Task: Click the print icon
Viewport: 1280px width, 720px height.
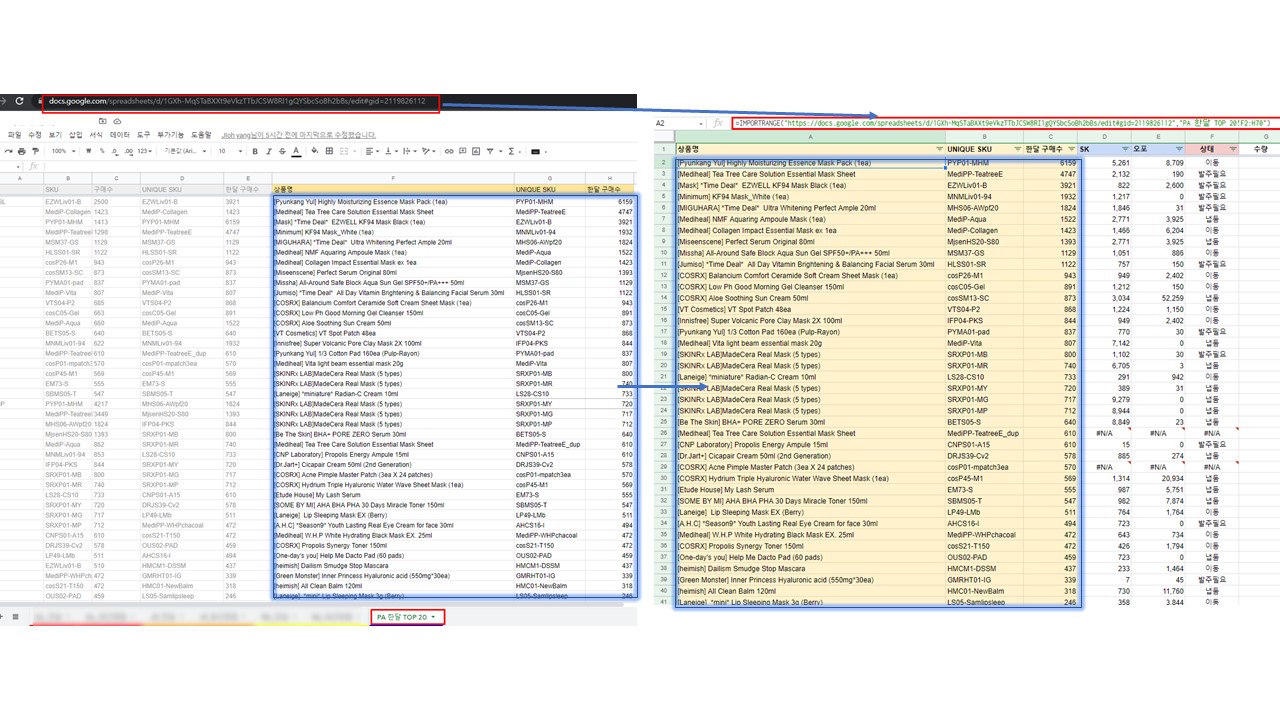Action: coord(21,151)
